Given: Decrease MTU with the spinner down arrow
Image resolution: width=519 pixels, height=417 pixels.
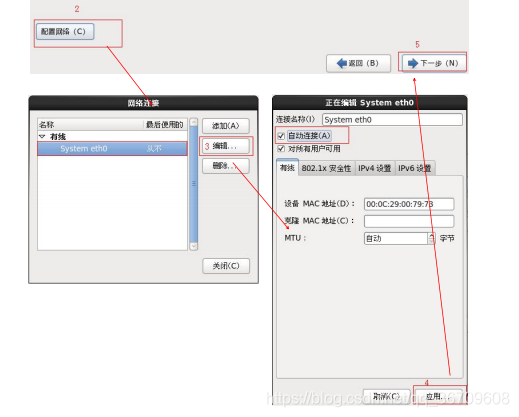Looking at the screenshot, I should (x=432, y=241).
